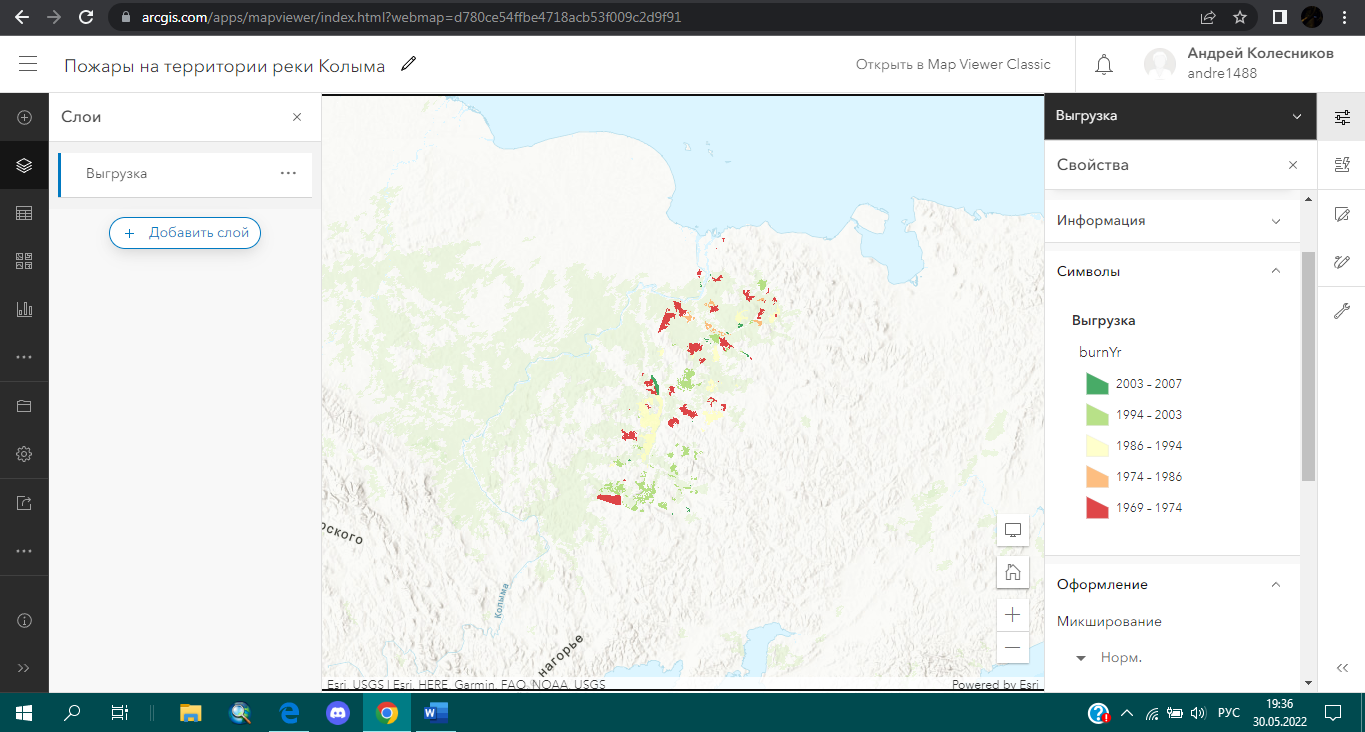Open the Properties settings icon on right toolbar
Screen dimensions: 1365x732
point(1342,117)
